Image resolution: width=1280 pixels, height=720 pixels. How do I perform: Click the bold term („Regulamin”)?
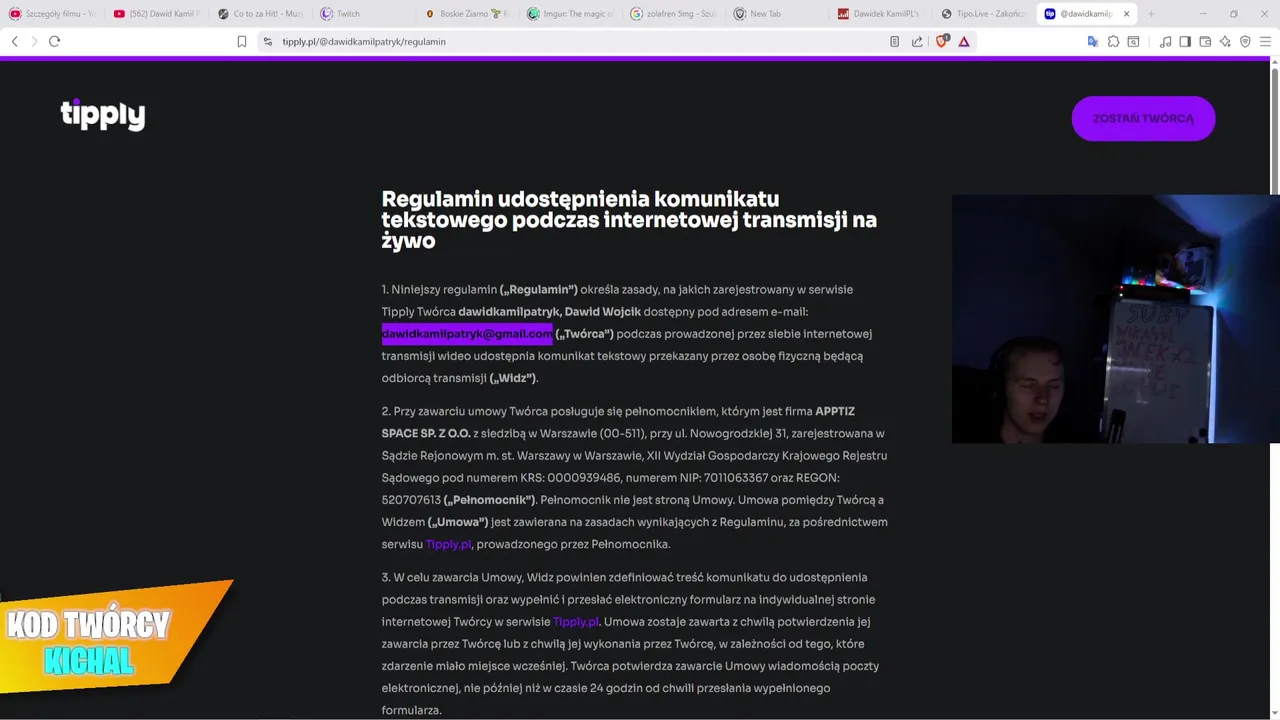tap(539, 290)
